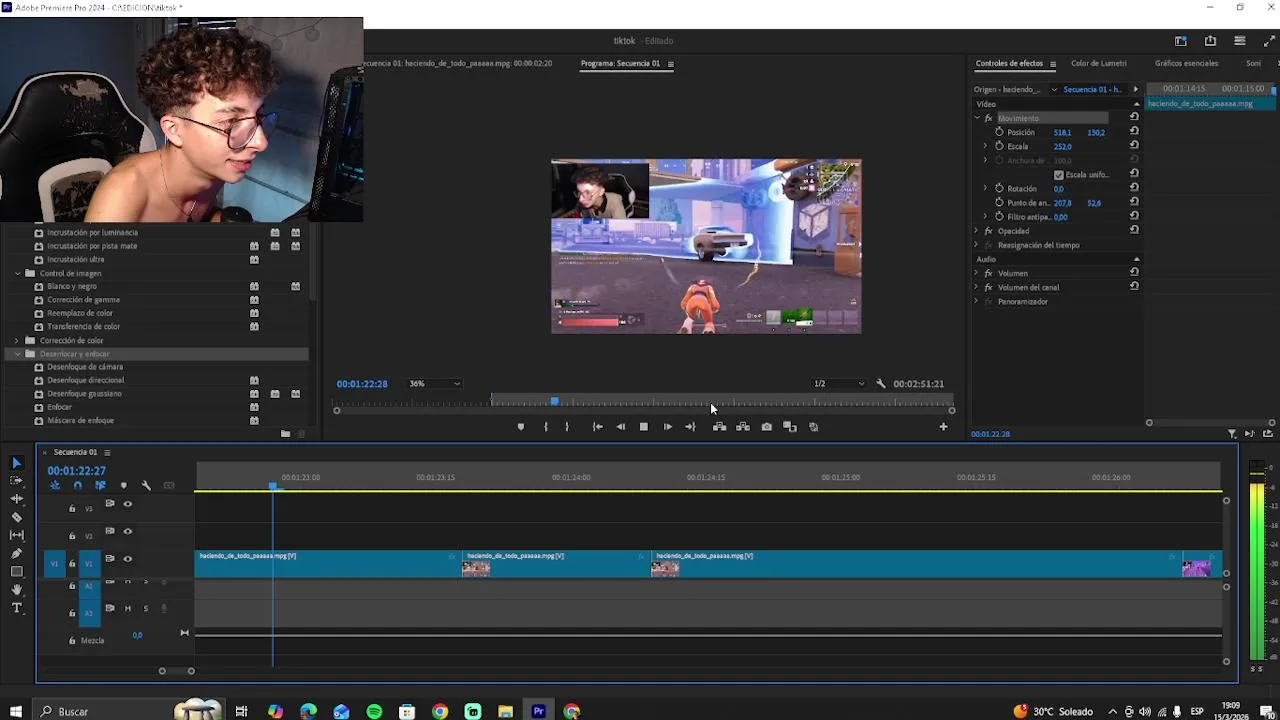This screenshot has height=720, width=1280.
Task: Switch to Gráficos esenciales tab
Action: click(x=1186, y=63)
